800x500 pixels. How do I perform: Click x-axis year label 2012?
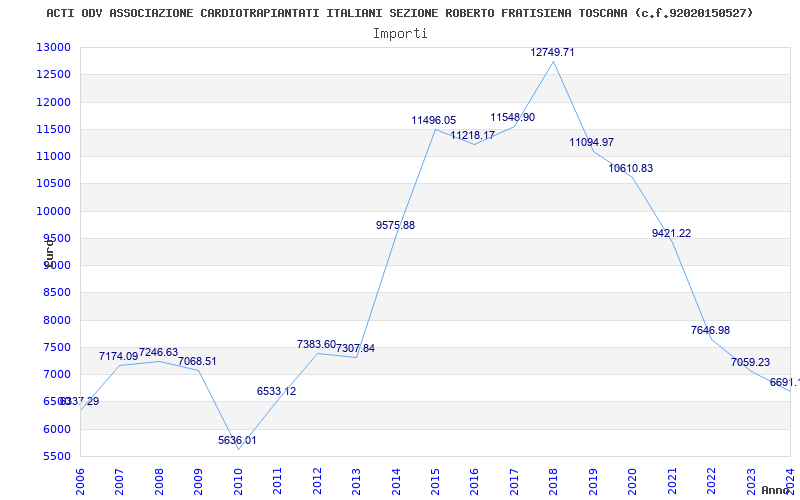tap(317, 482)
